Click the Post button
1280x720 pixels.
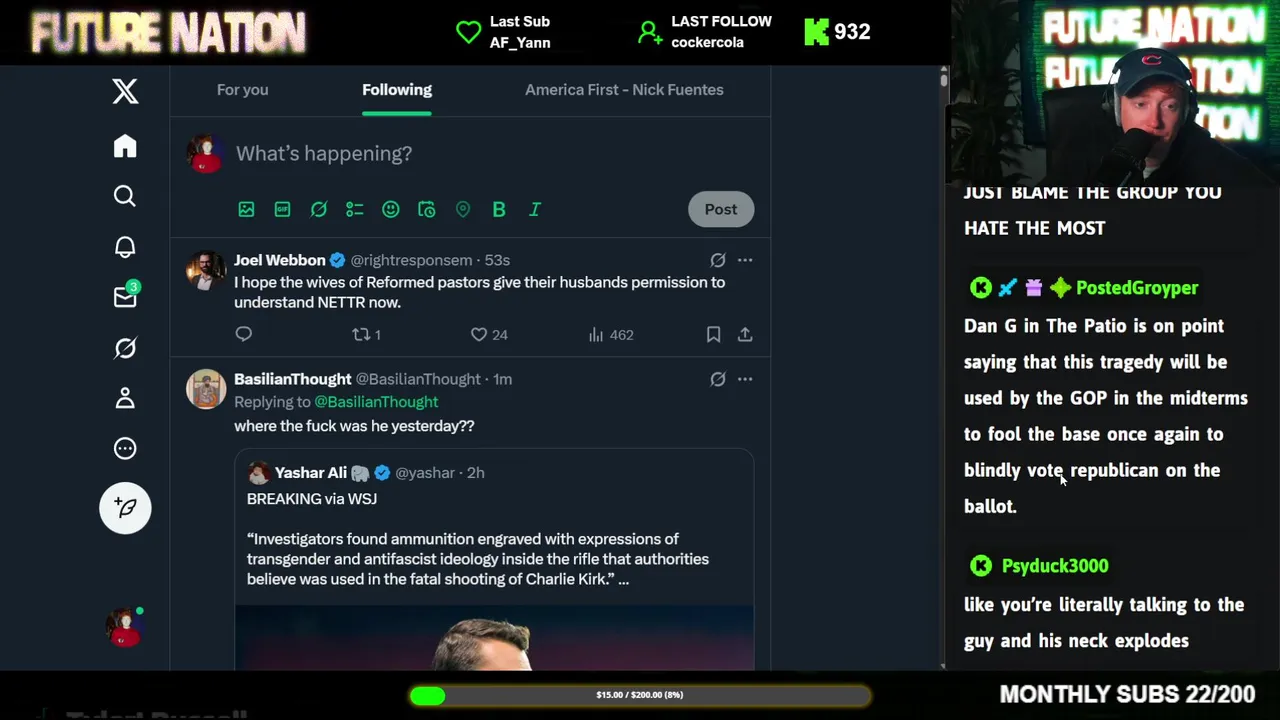(721, 209)
